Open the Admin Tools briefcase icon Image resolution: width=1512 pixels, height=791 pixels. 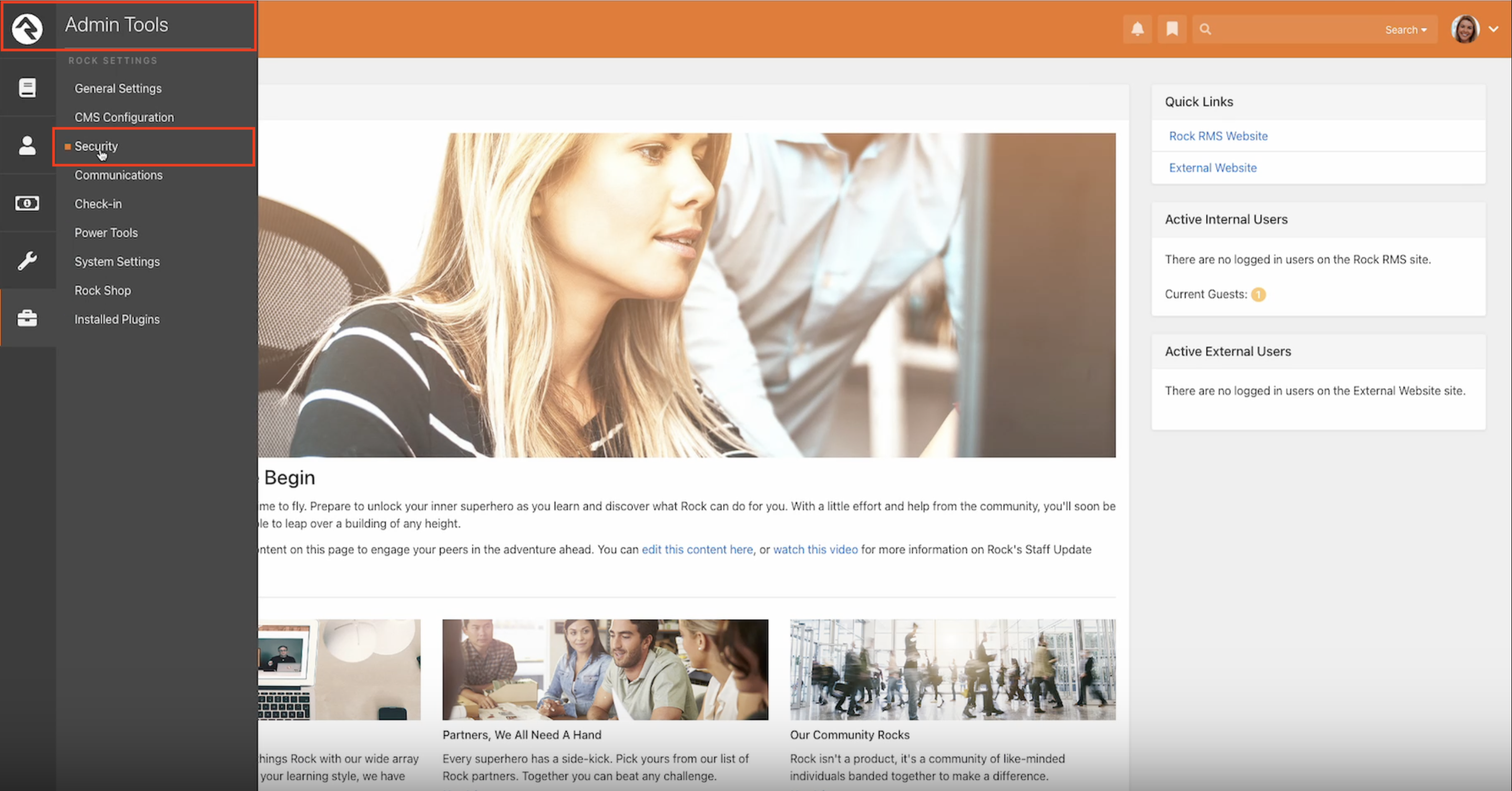point(27,318)
